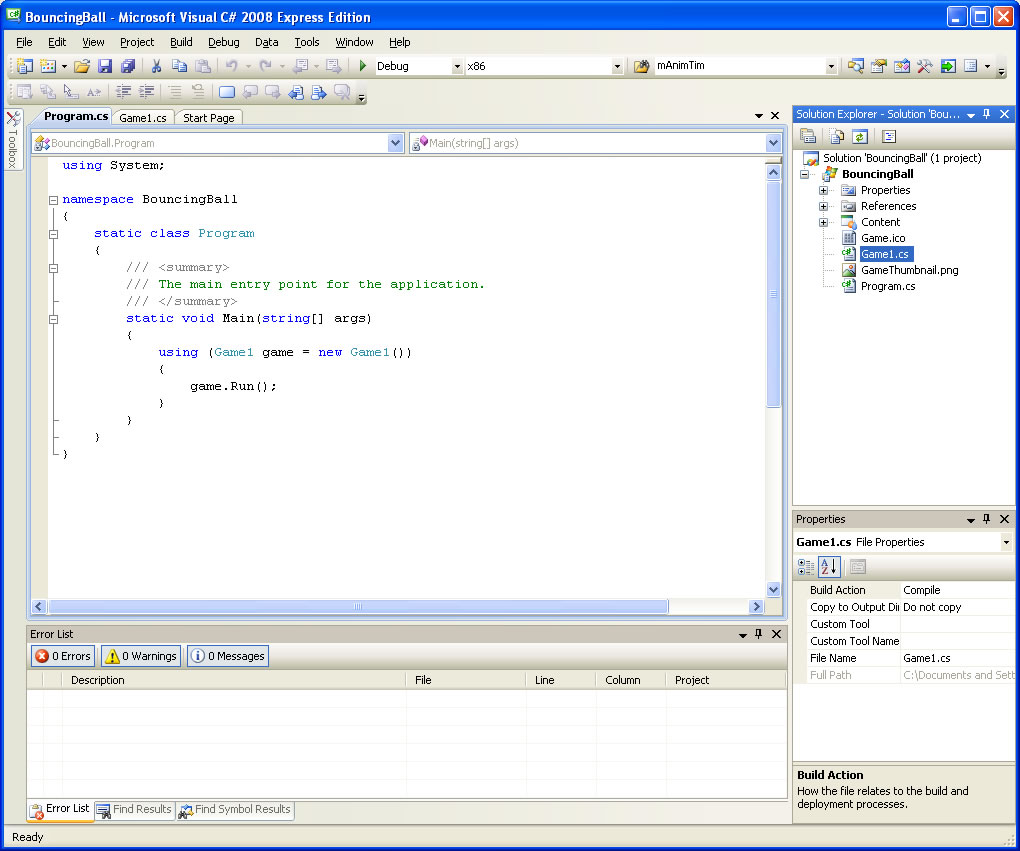Image resolution: width=1020 pixels, height=851 pixels.
Task: Expand the Content node in Solution Explorer
Action: [x=824, y=223]
